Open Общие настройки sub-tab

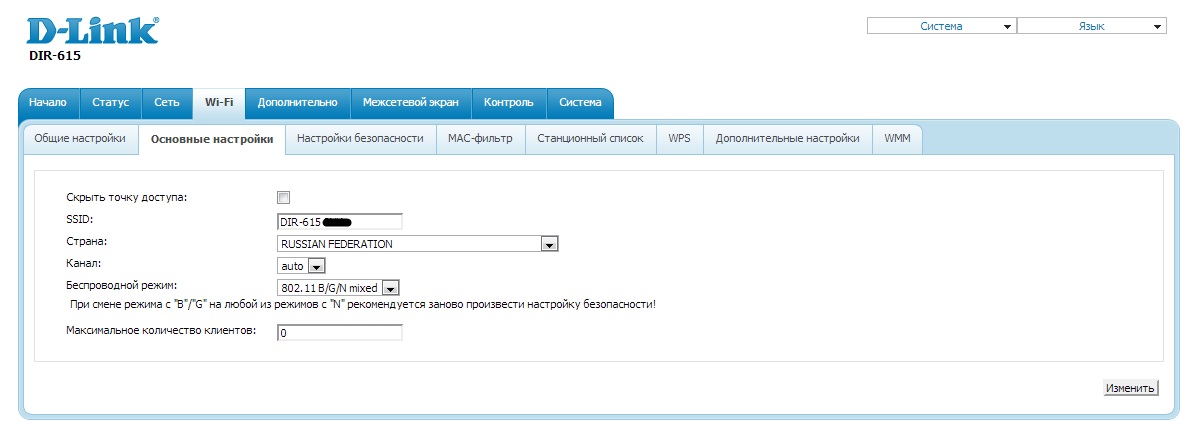(x=80, y=139)
